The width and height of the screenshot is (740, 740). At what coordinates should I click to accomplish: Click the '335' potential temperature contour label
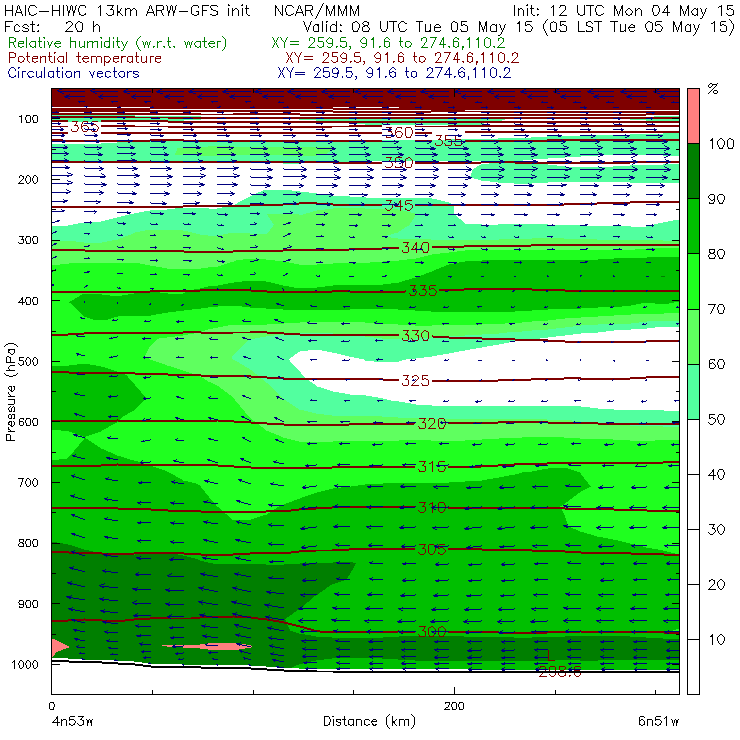pyautogui.click(x=422, y=291)
